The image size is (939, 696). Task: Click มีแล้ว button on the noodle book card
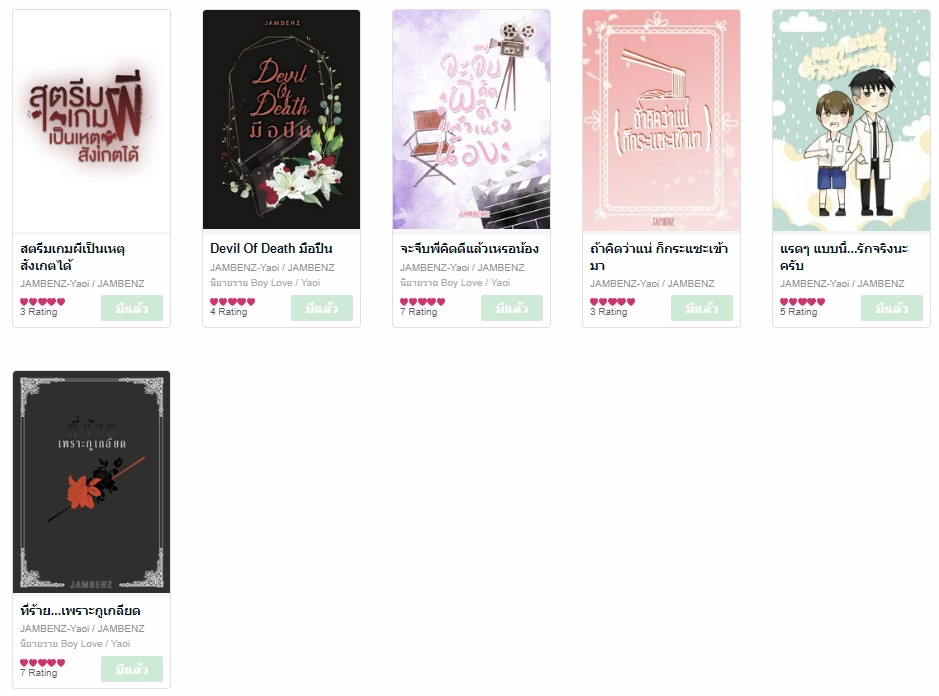(x=701, y=308)
